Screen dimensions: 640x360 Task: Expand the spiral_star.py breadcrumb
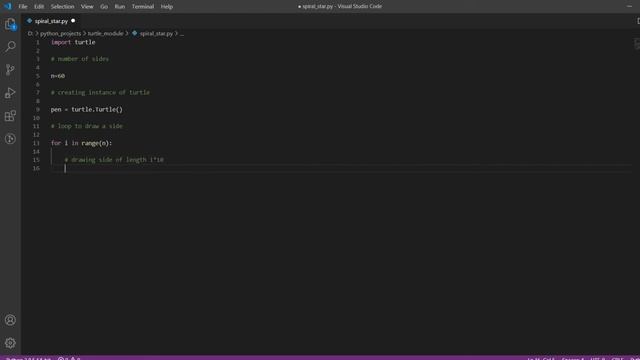pos(156,33)
